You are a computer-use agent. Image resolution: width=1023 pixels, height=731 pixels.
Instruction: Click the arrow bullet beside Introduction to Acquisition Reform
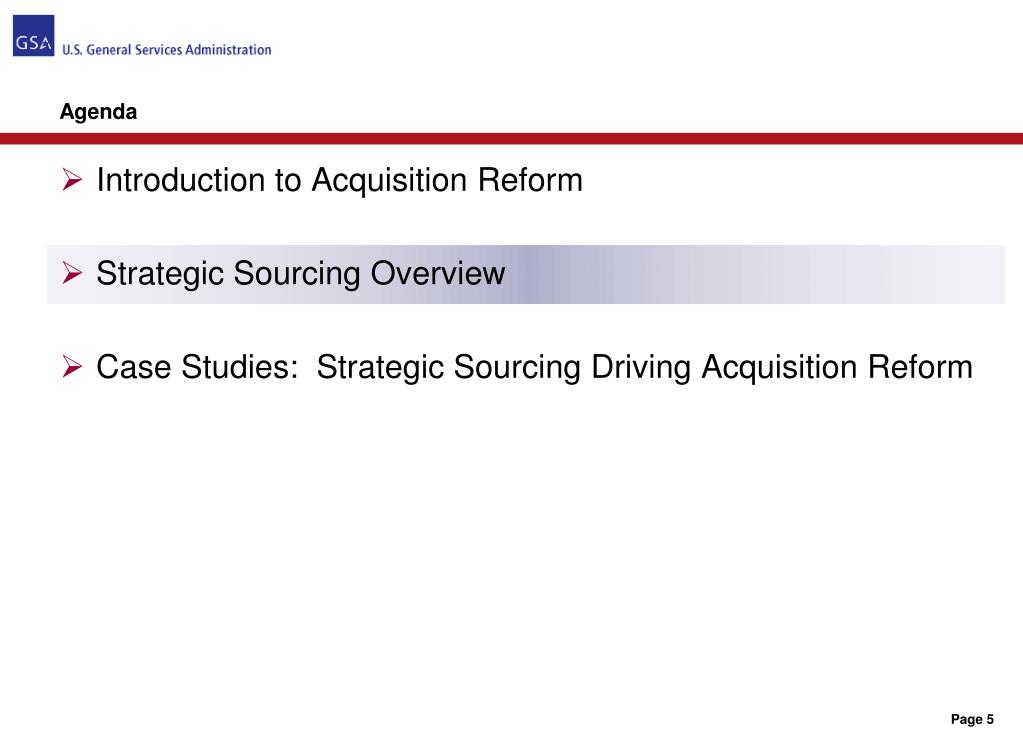(72, 179)
